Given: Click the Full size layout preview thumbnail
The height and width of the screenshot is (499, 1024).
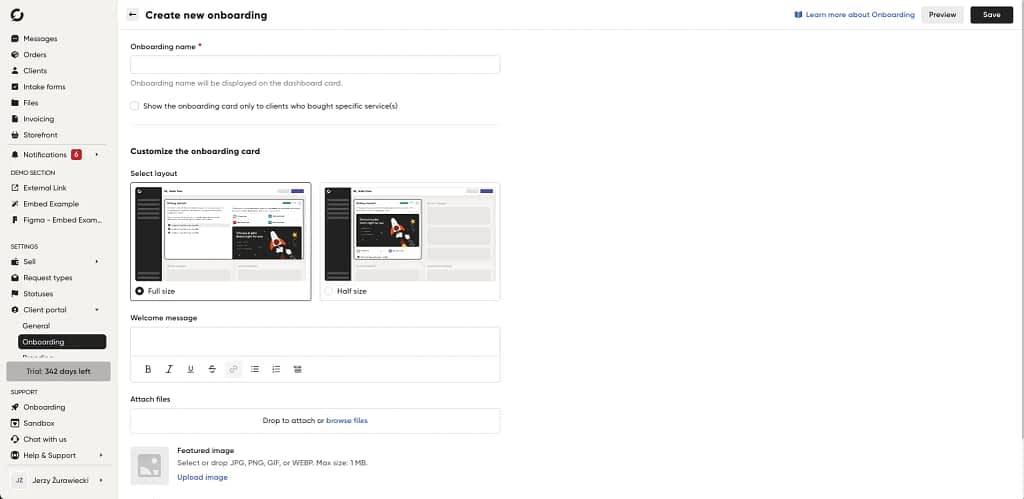Looking at the screenshot, I should (x=221, y=233).
